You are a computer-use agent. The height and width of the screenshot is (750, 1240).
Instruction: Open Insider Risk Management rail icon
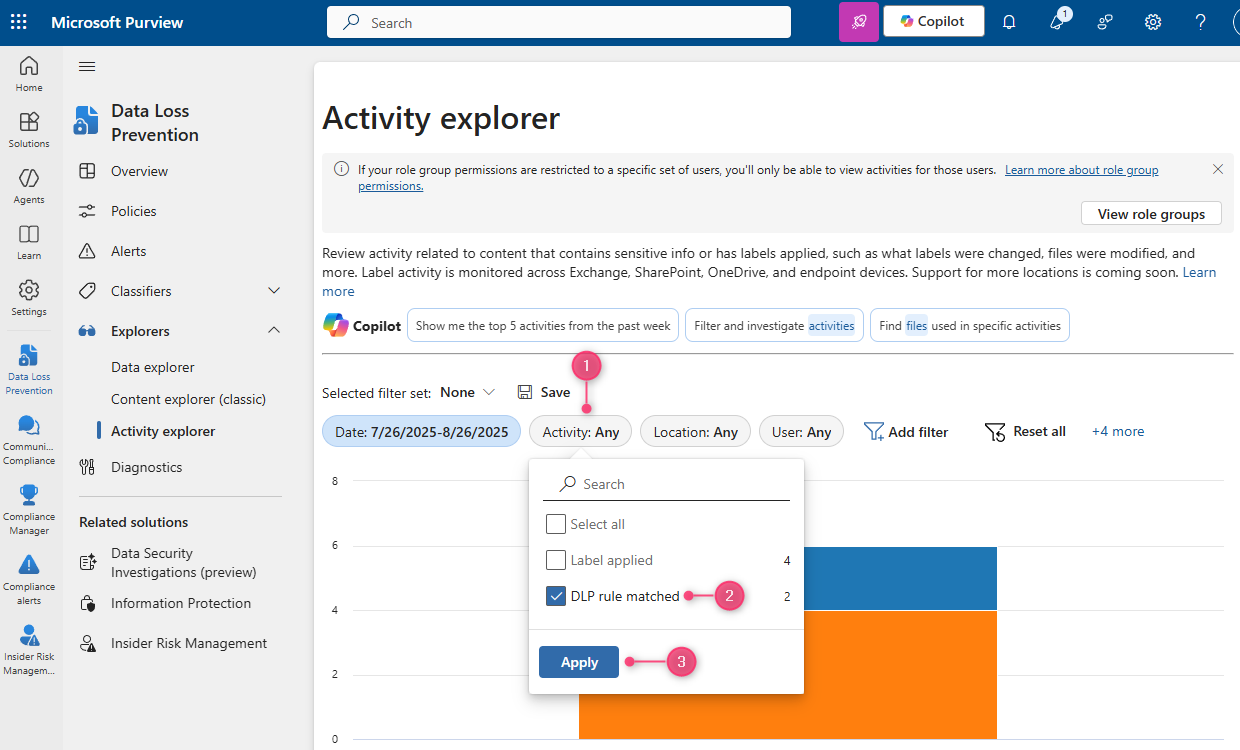click(x=29, y=649)
